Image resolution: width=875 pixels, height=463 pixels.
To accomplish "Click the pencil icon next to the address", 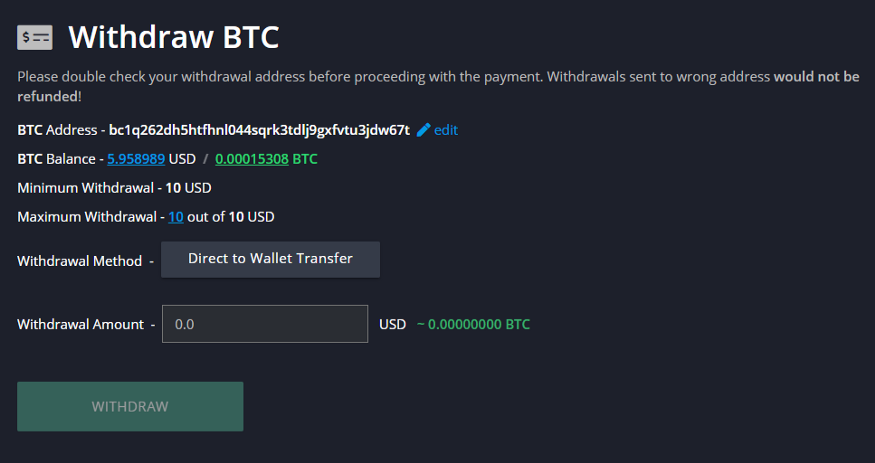I will click(x=423, y=130).
